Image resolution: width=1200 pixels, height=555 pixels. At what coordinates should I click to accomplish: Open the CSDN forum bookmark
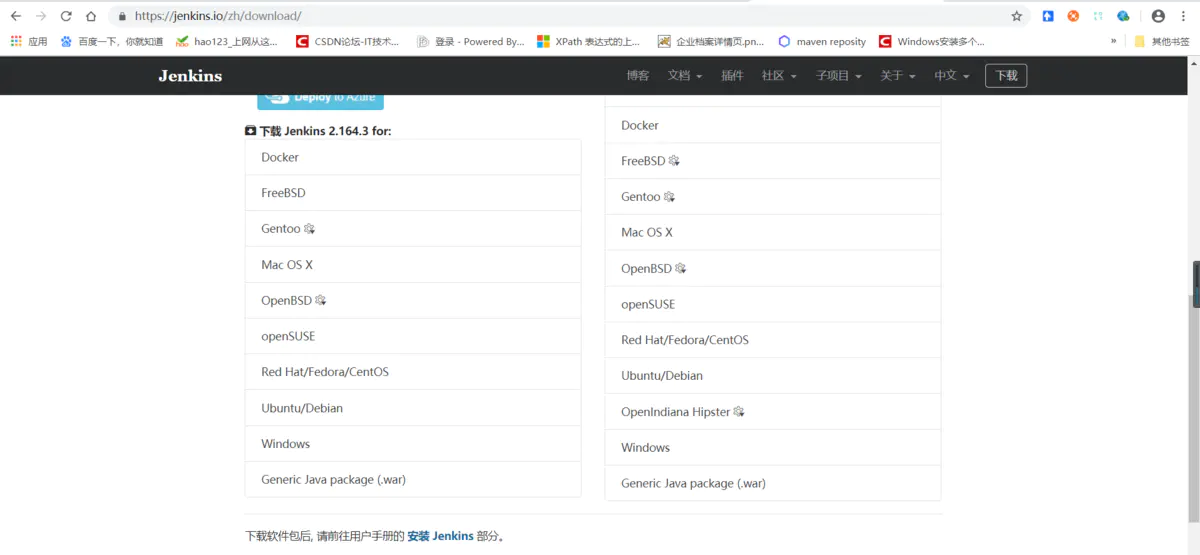point(348,42)
